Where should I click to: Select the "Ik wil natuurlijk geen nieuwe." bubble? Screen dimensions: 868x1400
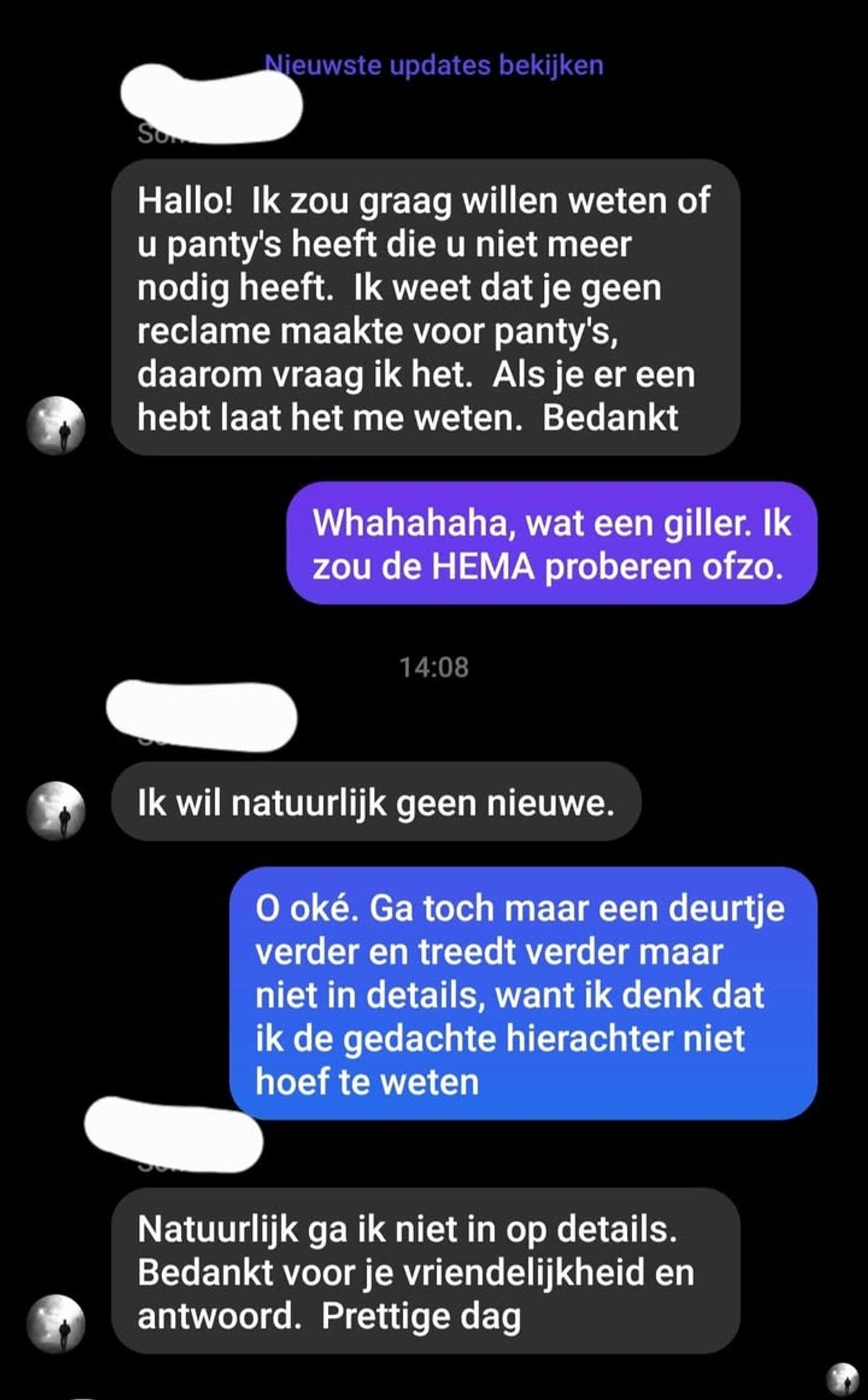coord(376,802)
